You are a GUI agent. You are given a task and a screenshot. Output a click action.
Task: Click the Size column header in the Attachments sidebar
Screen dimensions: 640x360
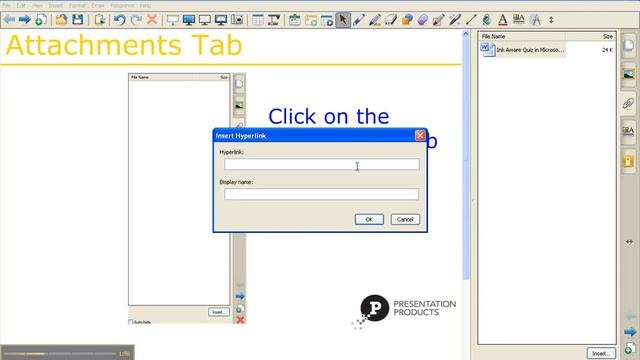[608, 36]
